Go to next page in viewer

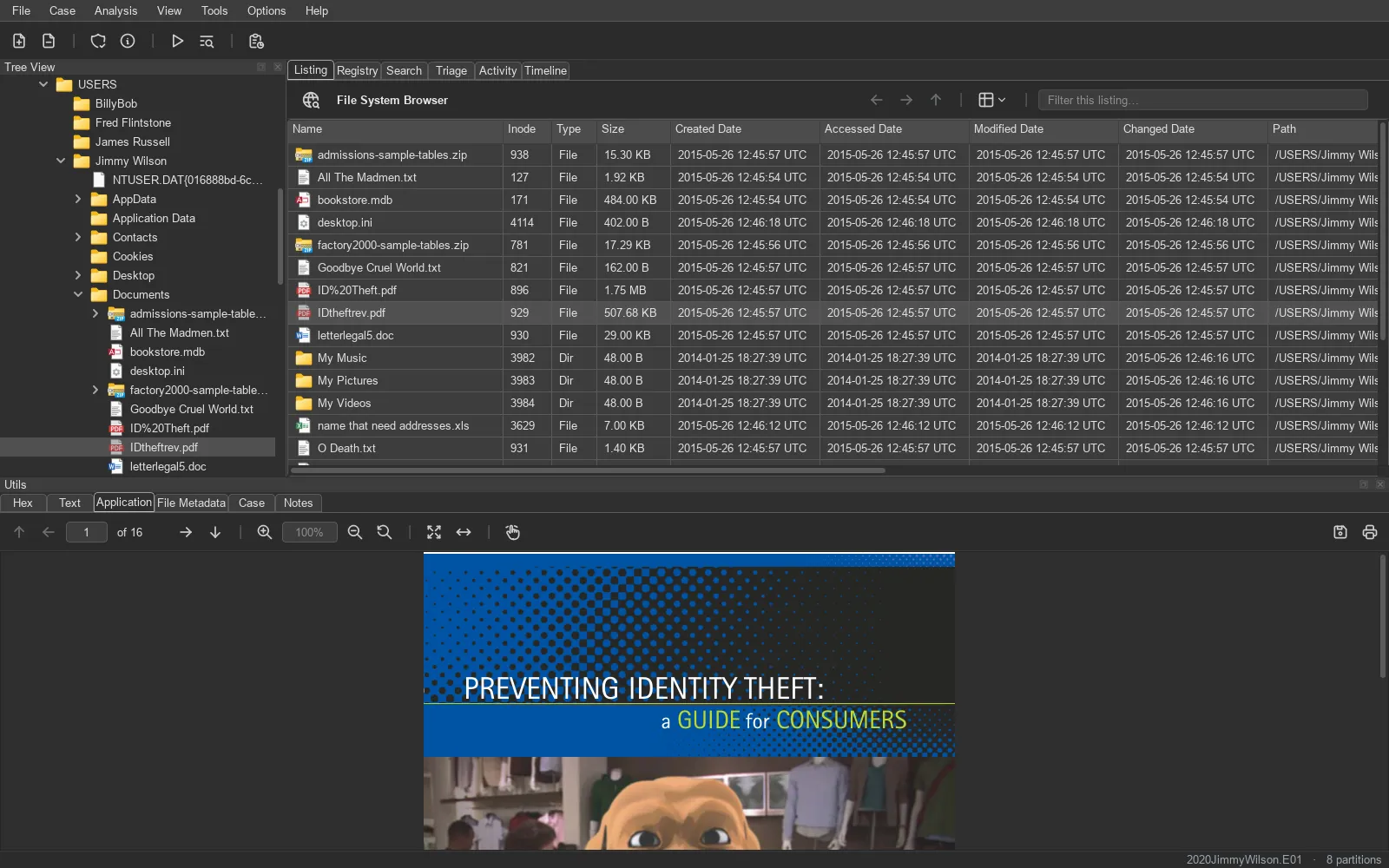coord(186,532)
